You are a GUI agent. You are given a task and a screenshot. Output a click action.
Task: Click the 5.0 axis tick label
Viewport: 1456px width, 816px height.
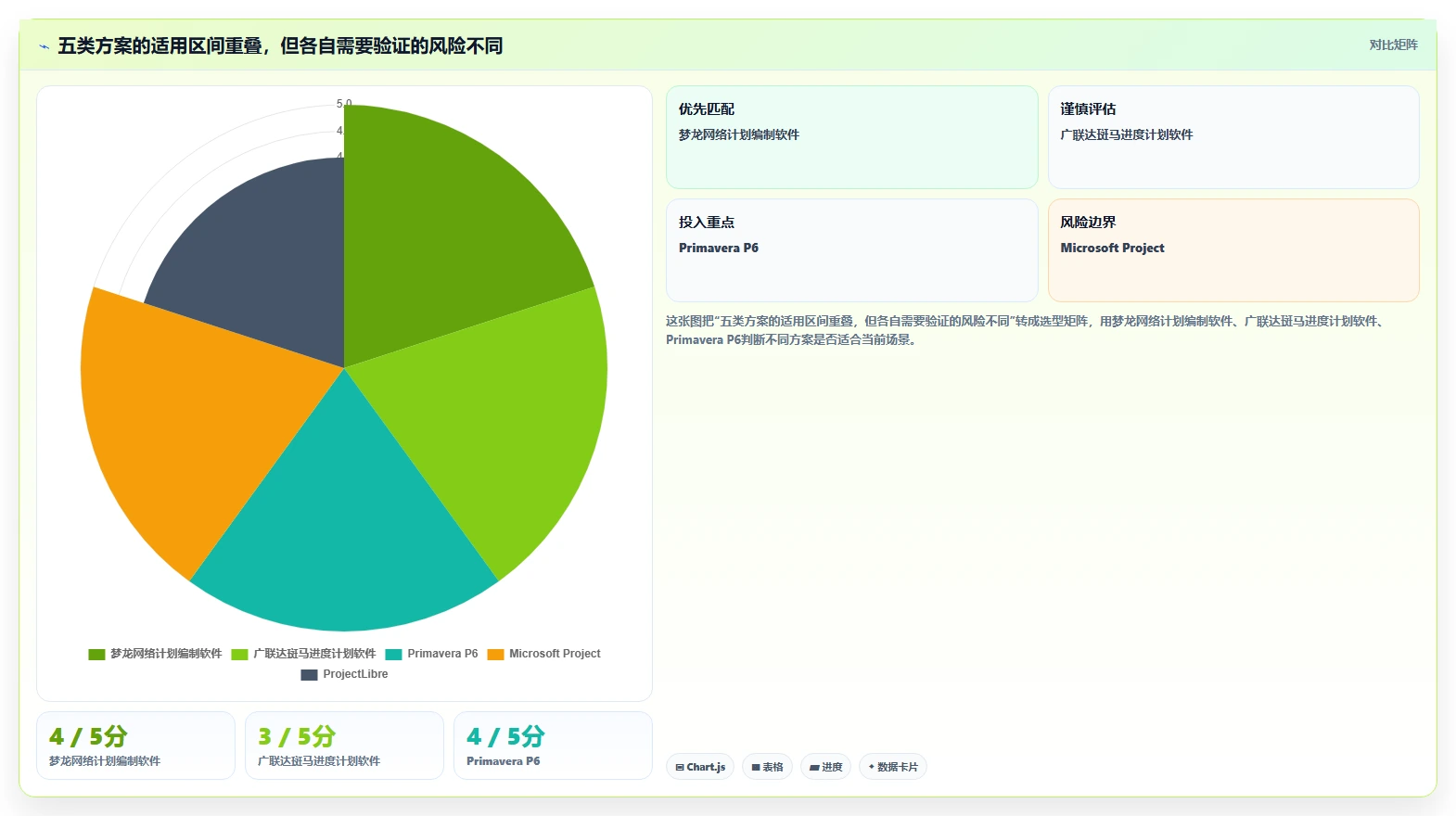point(344,104)
